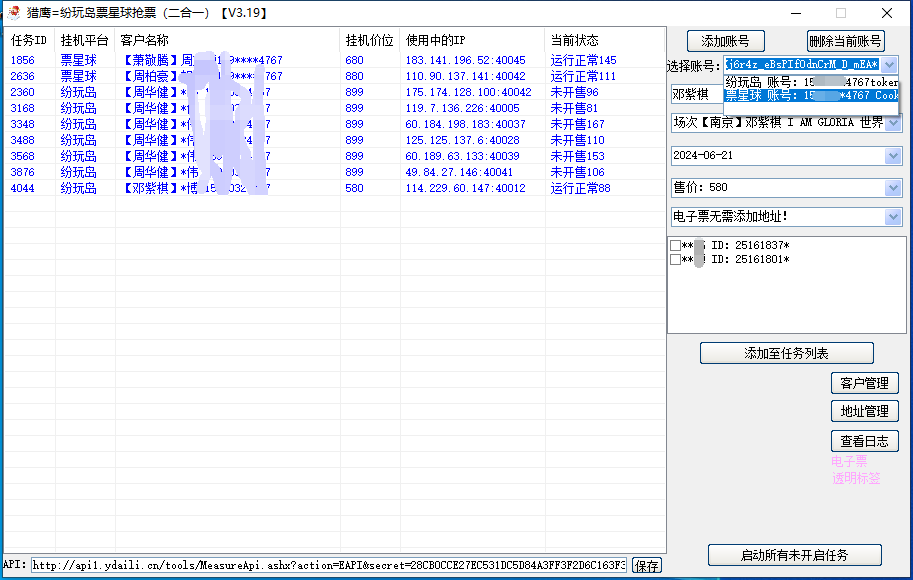
Task: Click price 880 in 挂机价位 column
Action: click(x=354, y=76)
